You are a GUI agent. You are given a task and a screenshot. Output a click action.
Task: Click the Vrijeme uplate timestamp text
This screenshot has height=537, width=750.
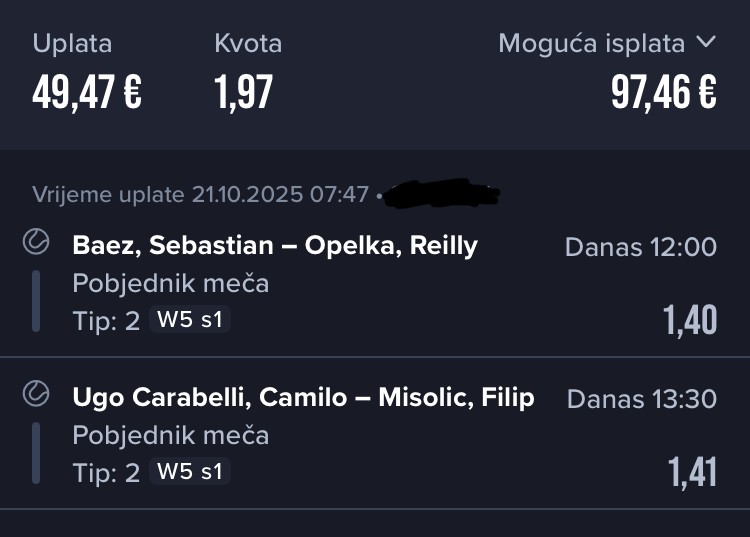(x=200, y=194)
